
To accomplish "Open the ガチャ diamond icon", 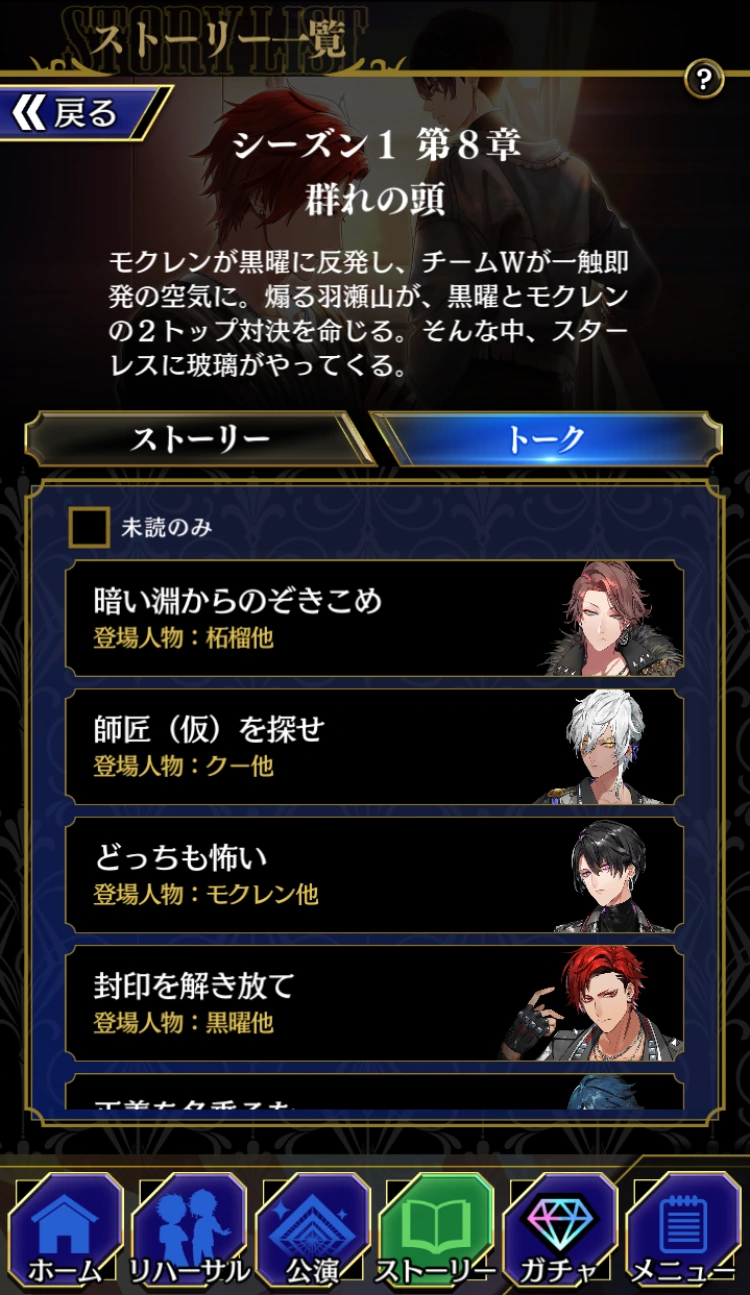I will (x=560, y=1231).
